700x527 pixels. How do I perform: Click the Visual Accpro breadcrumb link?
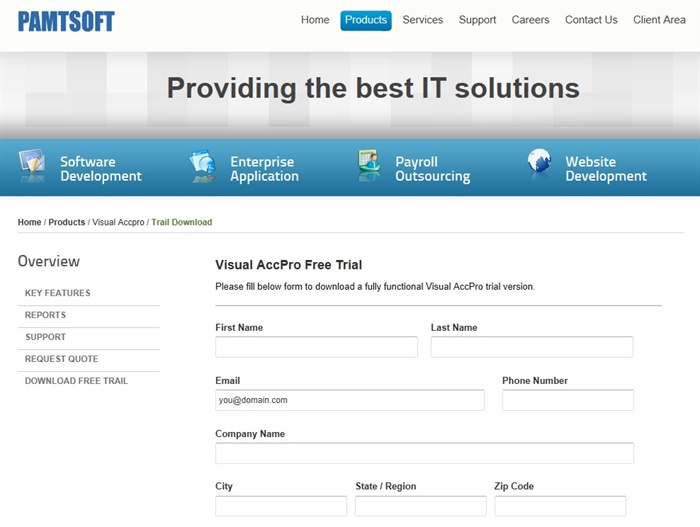tap(118, 222)
